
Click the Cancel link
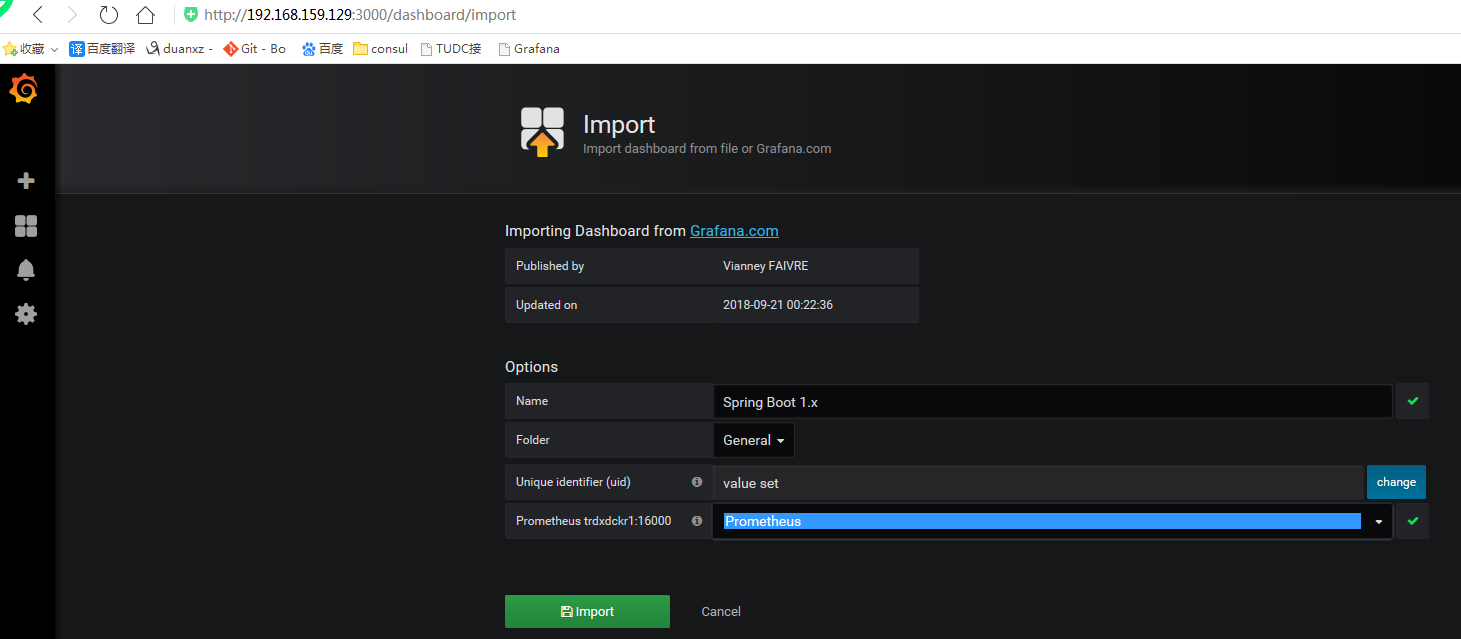tap(721, 611)
